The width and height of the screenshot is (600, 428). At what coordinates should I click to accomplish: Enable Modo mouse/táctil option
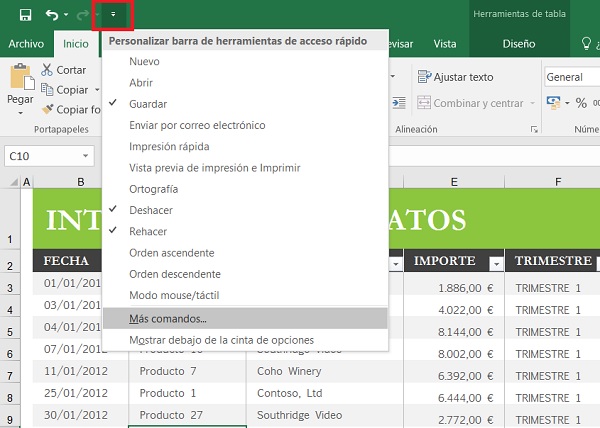(245, 295)
